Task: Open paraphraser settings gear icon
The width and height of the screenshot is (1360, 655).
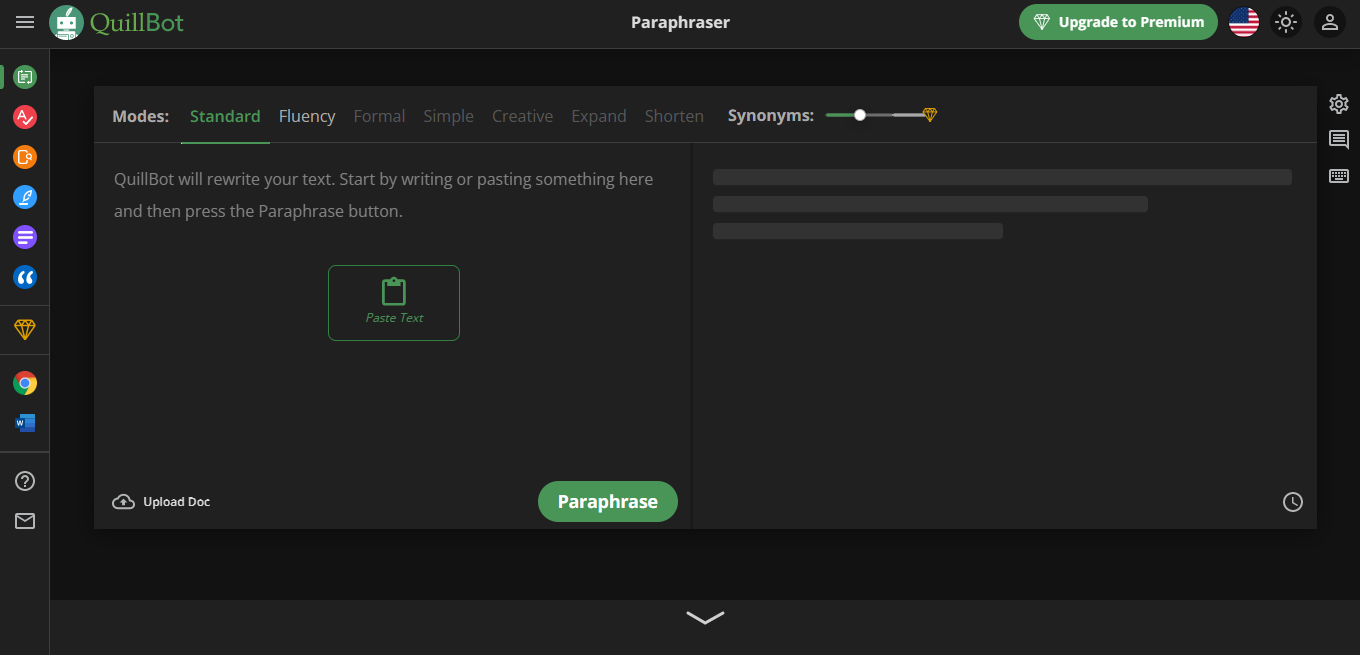Action: coord(1339,104)
